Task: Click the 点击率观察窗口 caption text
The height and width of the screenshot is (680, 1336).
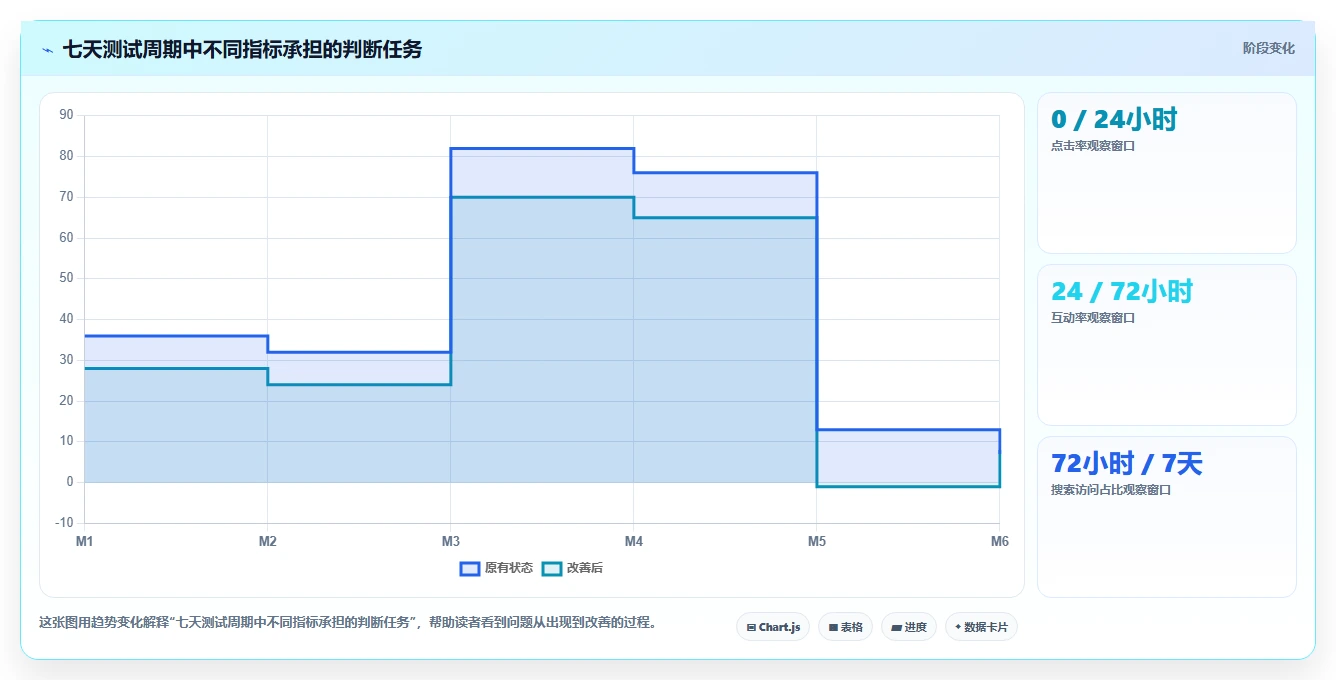Action: pyautogui.click(x=1093, y=145)
